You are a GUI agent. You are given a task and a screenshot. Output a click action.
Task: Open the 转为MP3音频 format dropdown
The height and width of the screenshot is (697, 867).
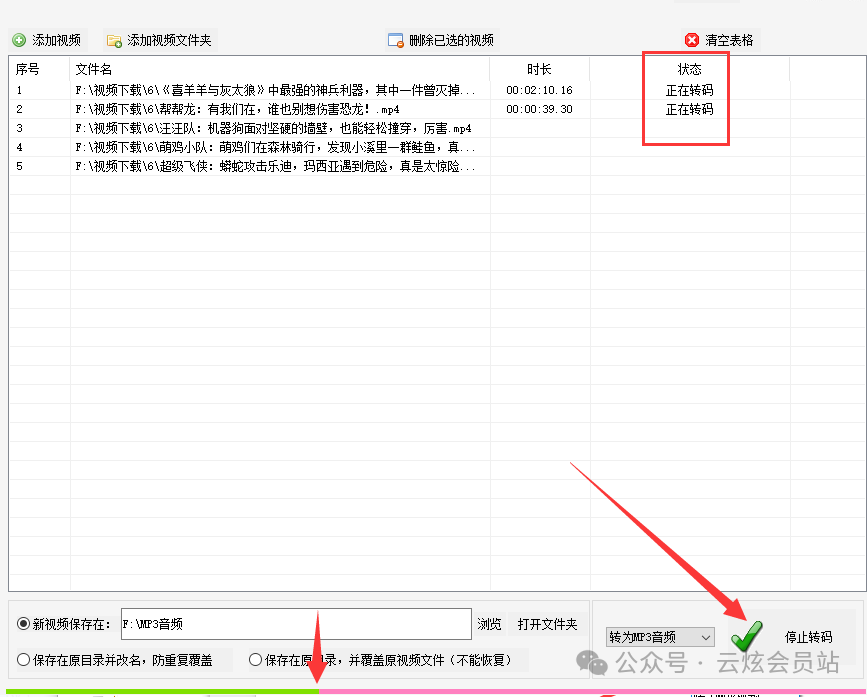pyautogui.click(x=660, y=637)
